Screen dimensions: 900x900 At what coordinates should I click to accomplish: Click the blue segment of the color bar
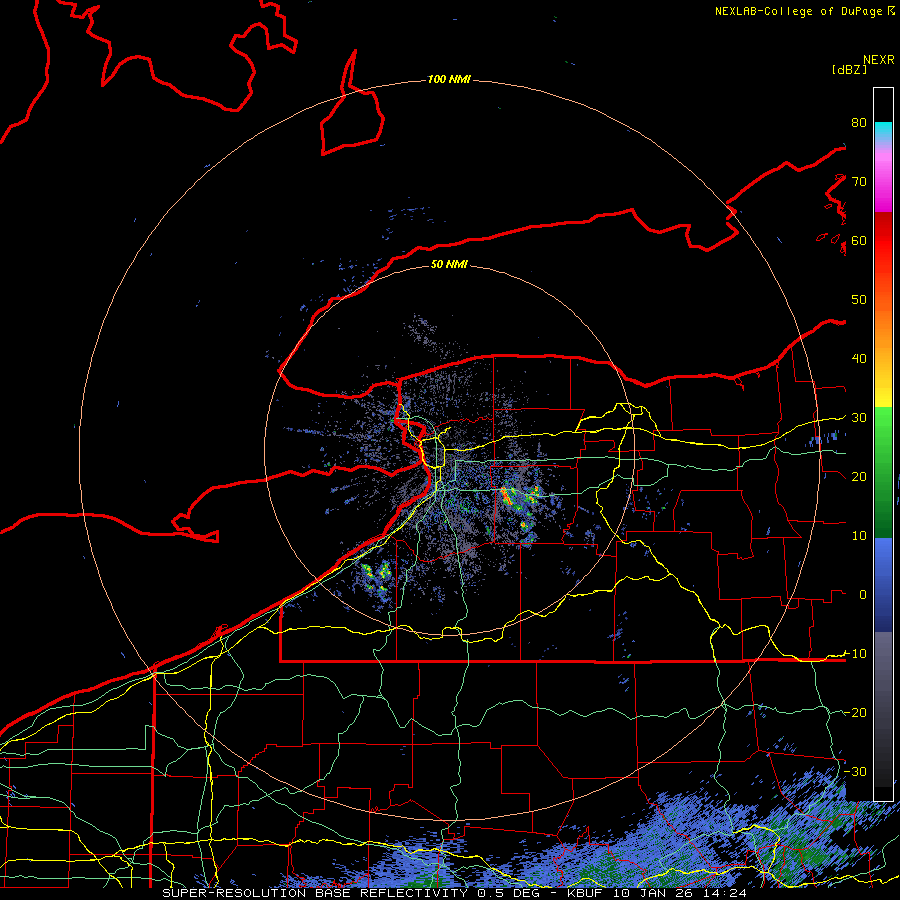tap(883, 585)
